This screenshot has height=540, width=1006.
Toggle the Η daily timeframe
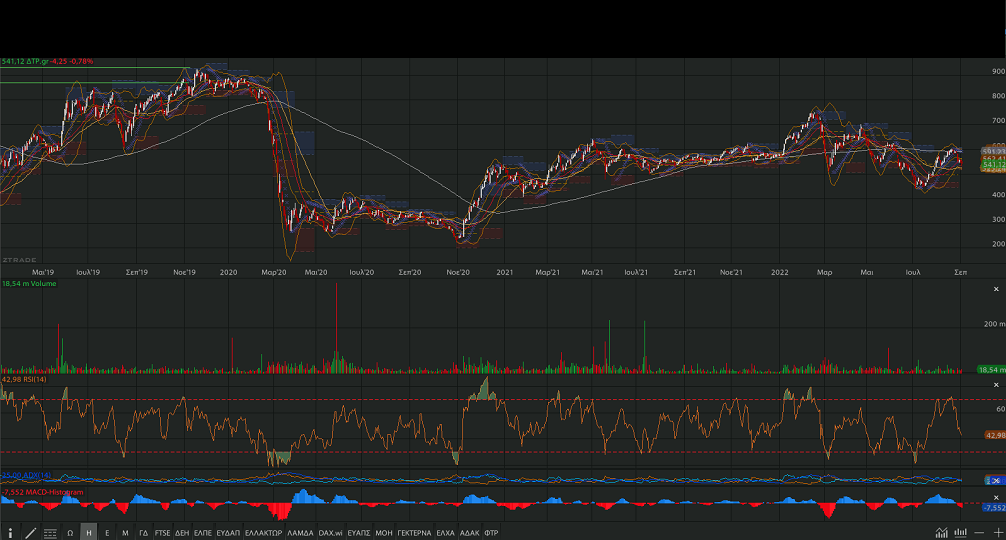point(89,533)
